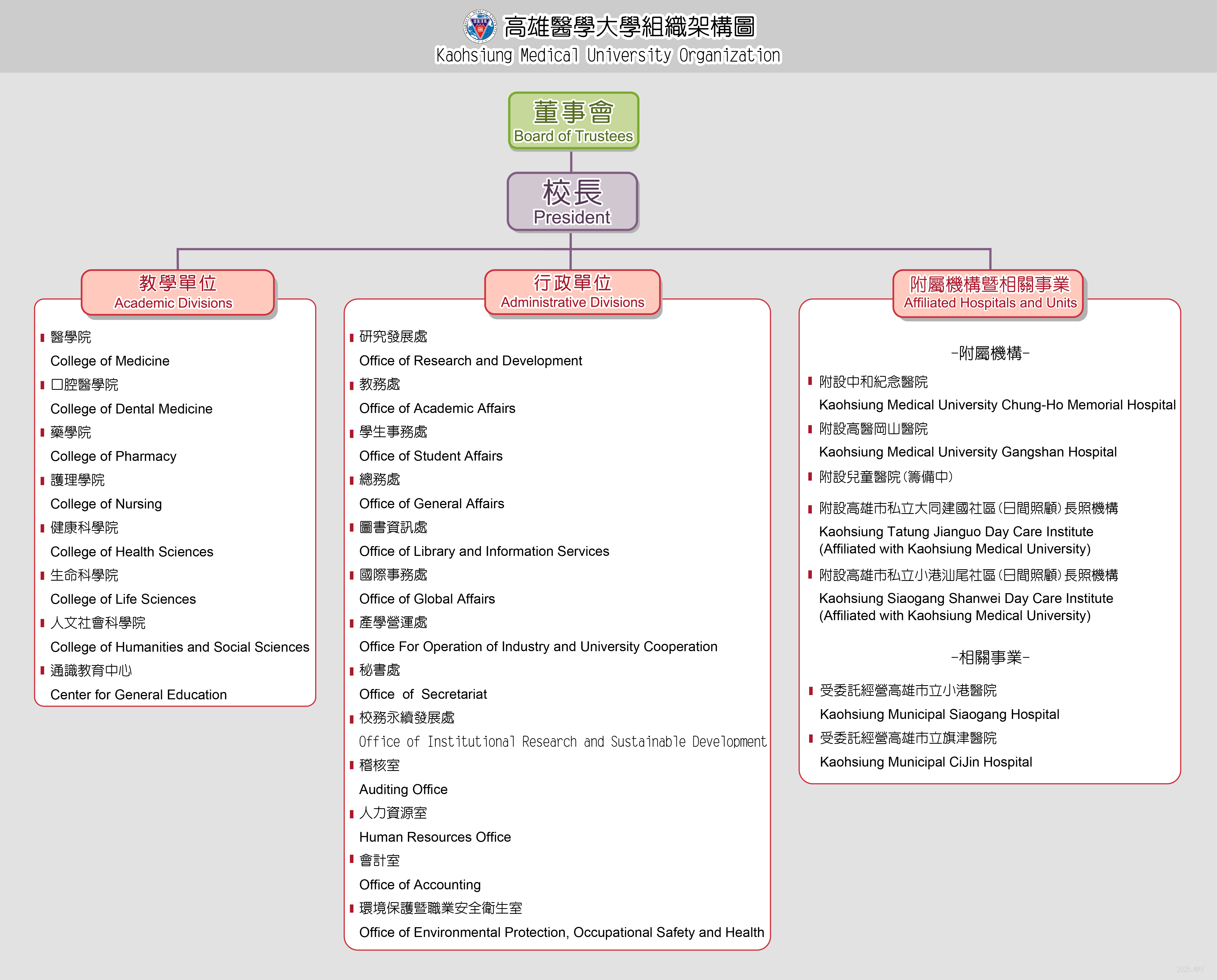The image size is (1217, 980).
Task: Click the Kaohsiung Medical University logo emblem
Action: 479,26
